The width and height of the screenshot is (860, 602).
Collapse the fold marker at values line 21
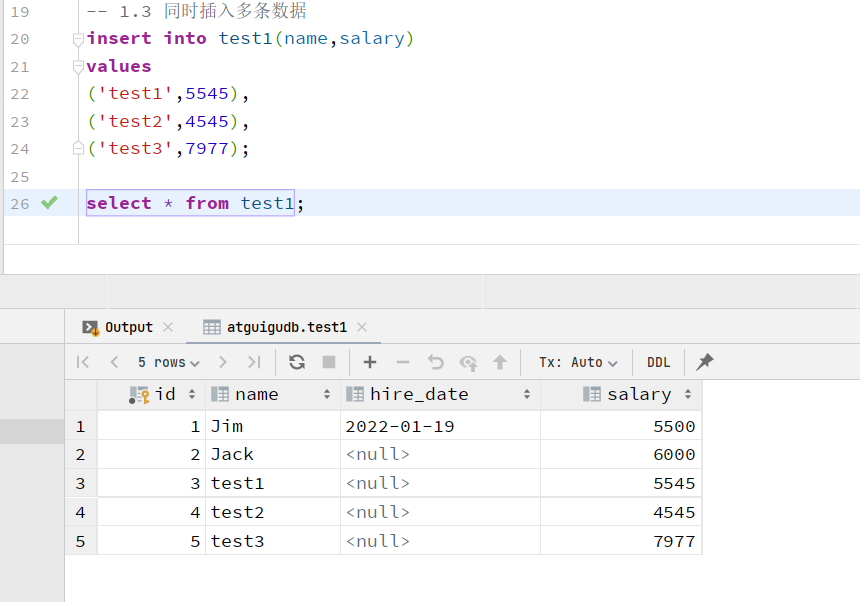(78, 67)
